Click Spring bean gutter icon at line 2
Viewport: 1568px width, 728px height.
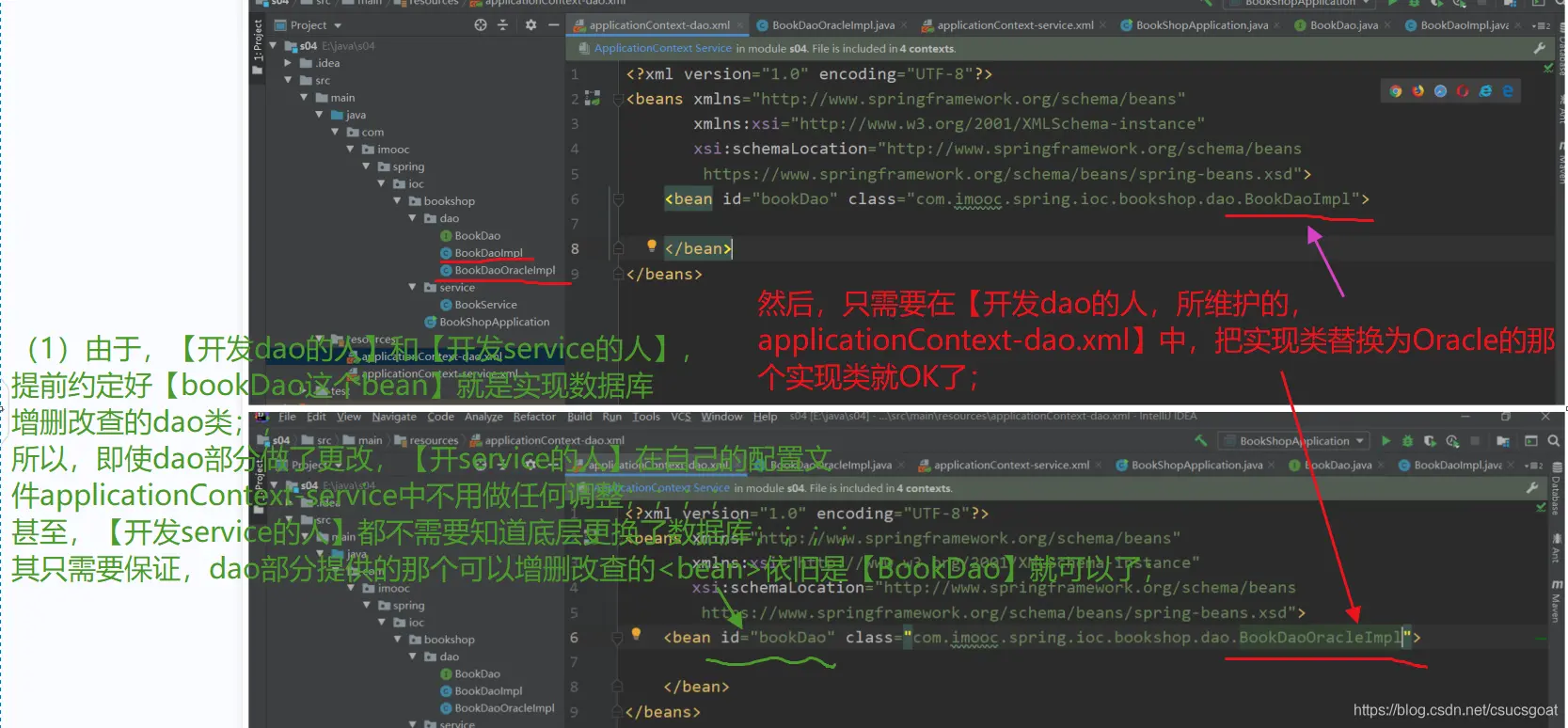click(x=593, y=98)
